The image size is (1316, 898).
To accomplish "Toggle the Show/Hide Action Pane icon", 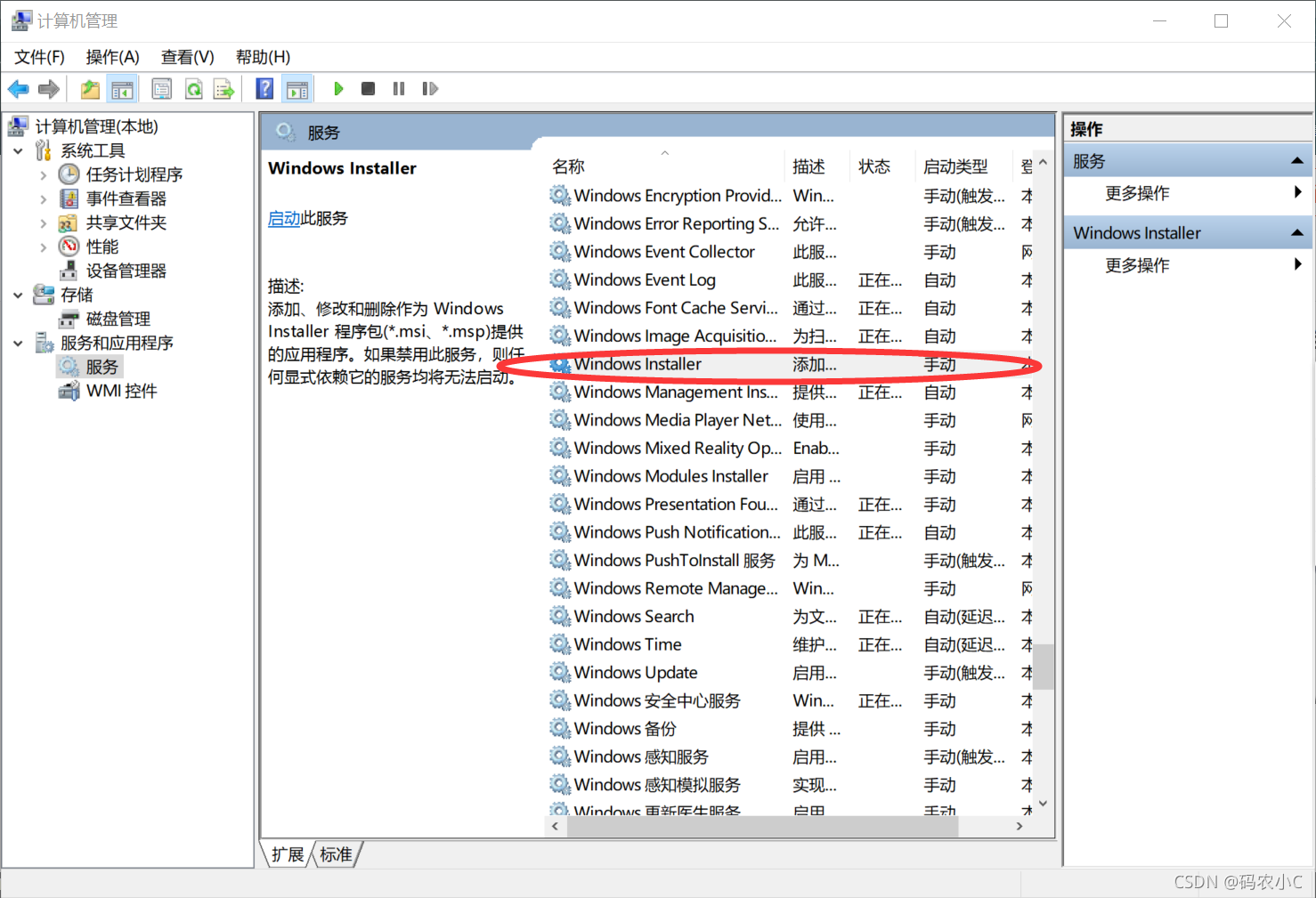I will coord(297,89).
